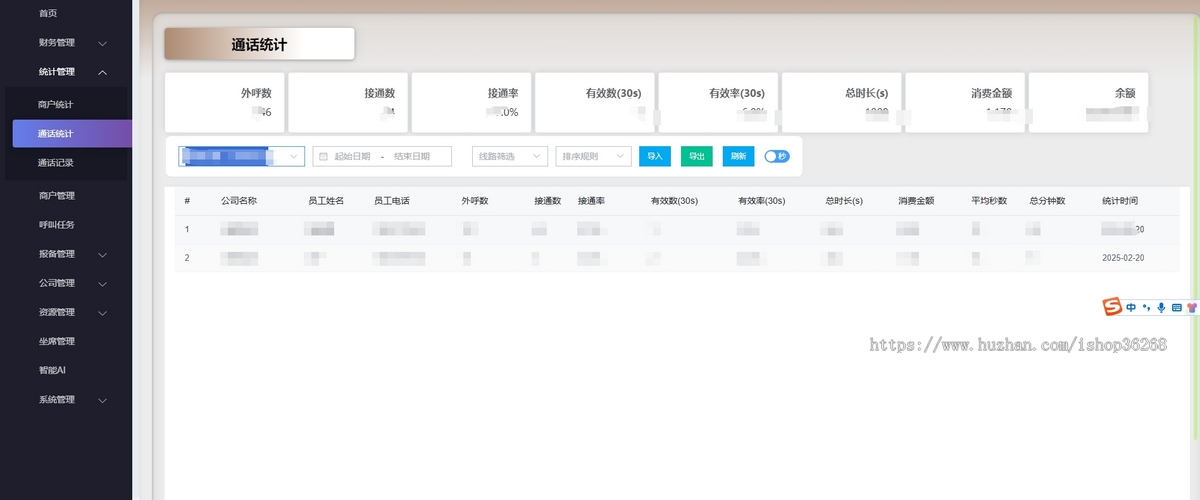
Task: Click row number 2 in the table
Action: [x=187, y=258]
